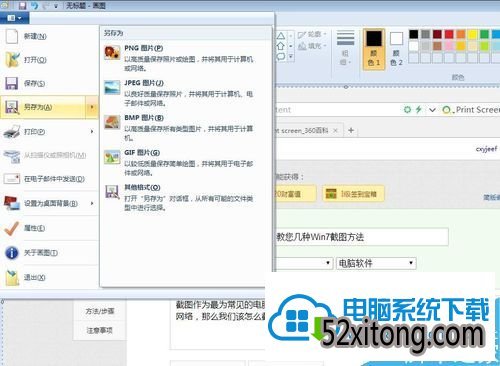Image resolution: width=500 pixels, height=366 pixels.
Task: Select the 方法/步骤 side tab
Action: pos(100,311)
